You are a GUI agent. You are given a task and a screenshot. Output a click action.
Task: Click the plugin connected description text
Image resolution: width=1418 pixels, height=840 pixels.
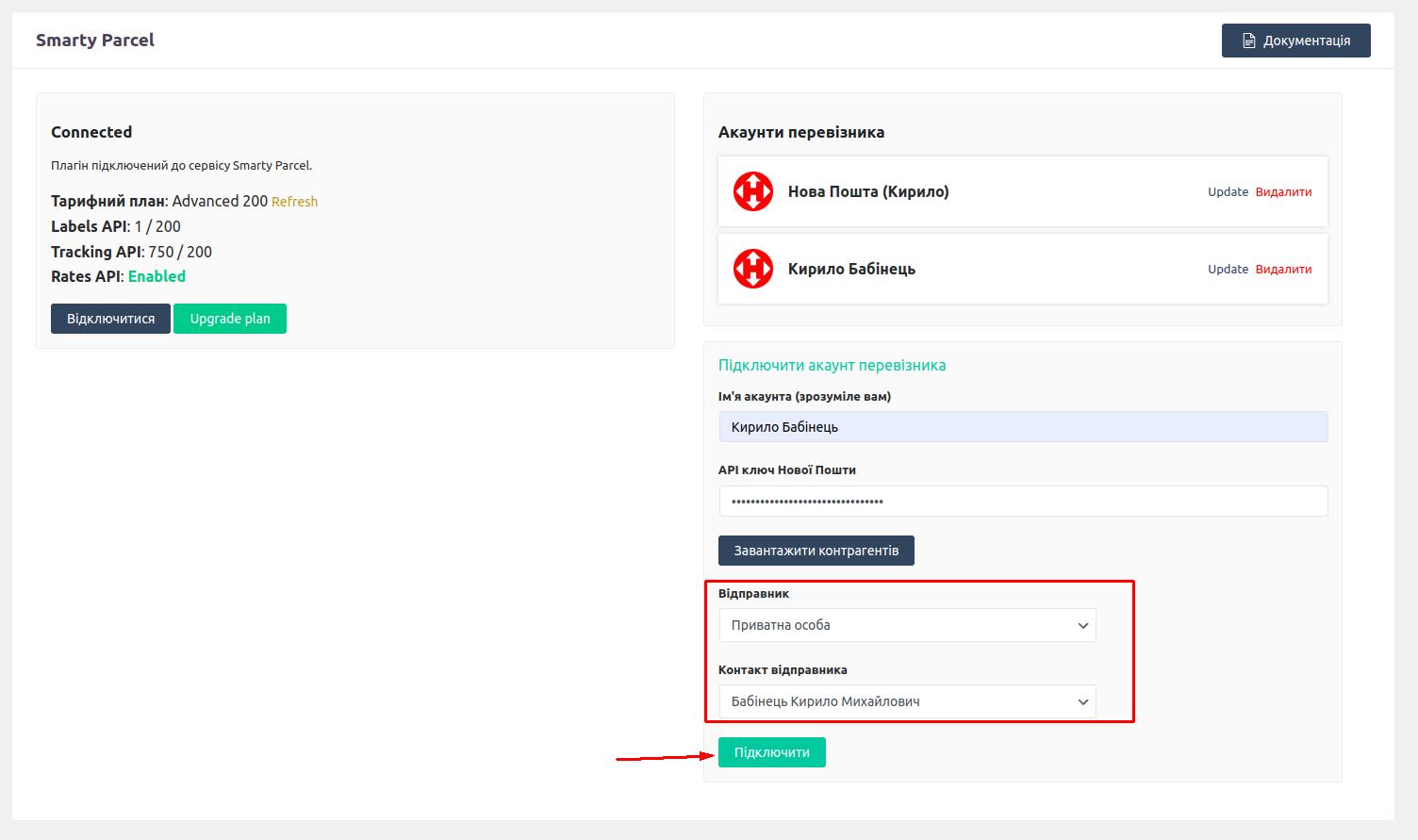pyautogui.click(x=181, y=165)
